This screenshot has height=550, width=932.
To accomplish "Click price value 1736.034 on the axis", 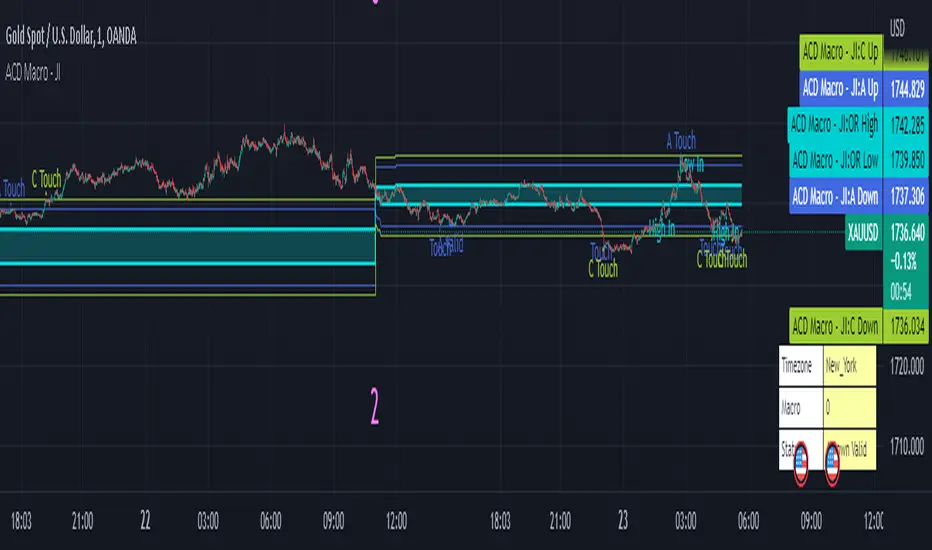I will coord(907,326).
